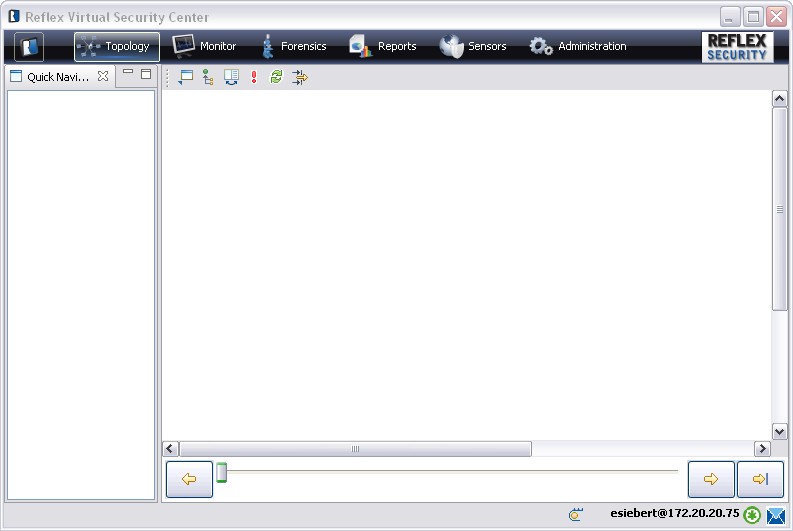
Task: Click the timeline slider handle
Action: (x=222, y=473)
